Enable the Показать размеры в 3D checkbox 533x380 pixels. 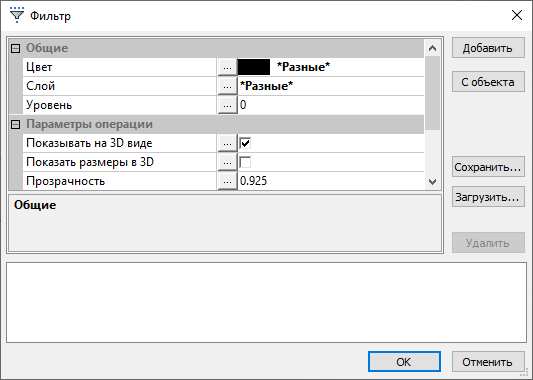pyautogui.click(x=245, y=162)
